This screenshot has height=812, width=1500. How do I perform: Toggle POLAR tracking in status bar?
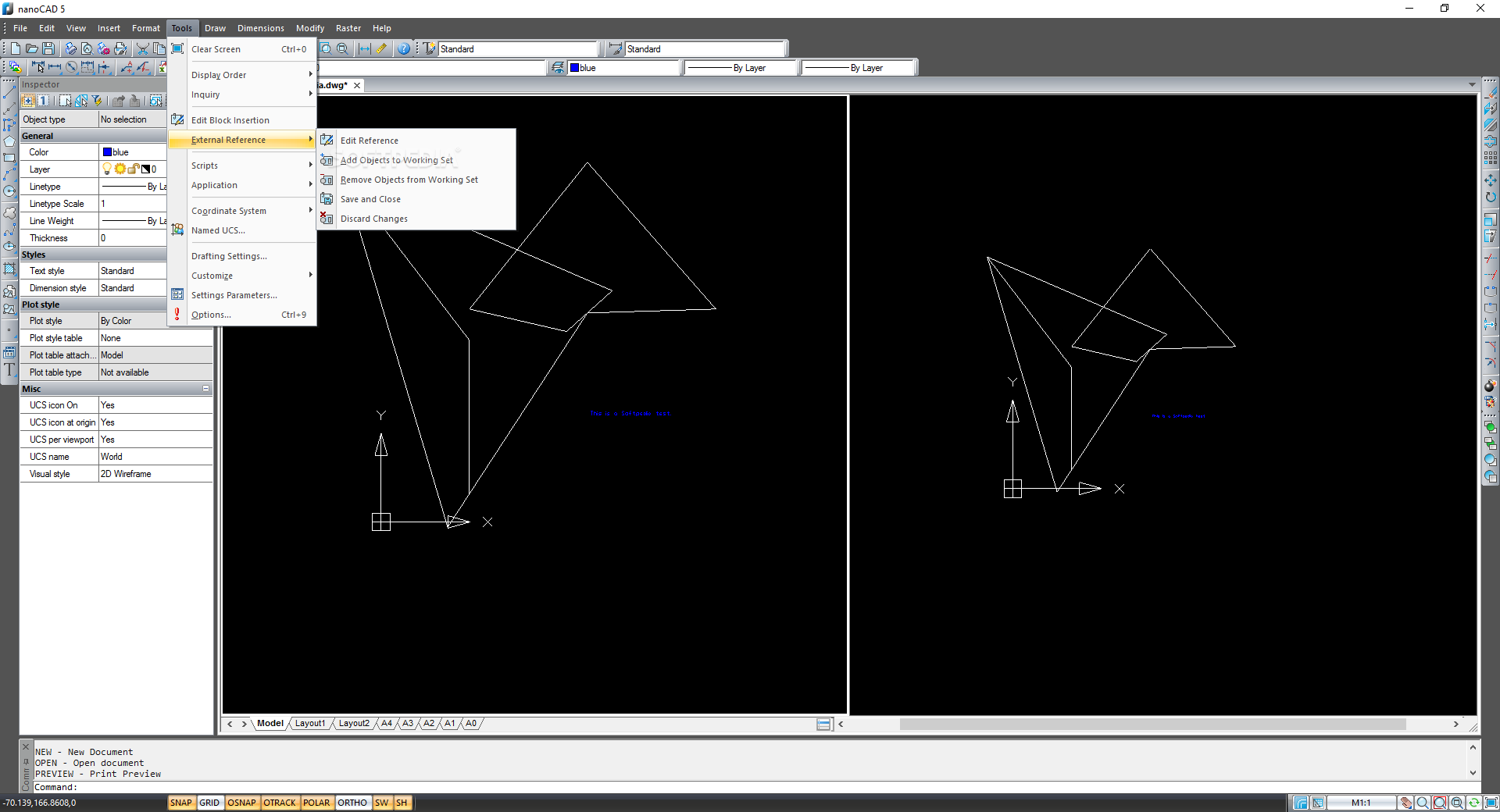point(316,803)
